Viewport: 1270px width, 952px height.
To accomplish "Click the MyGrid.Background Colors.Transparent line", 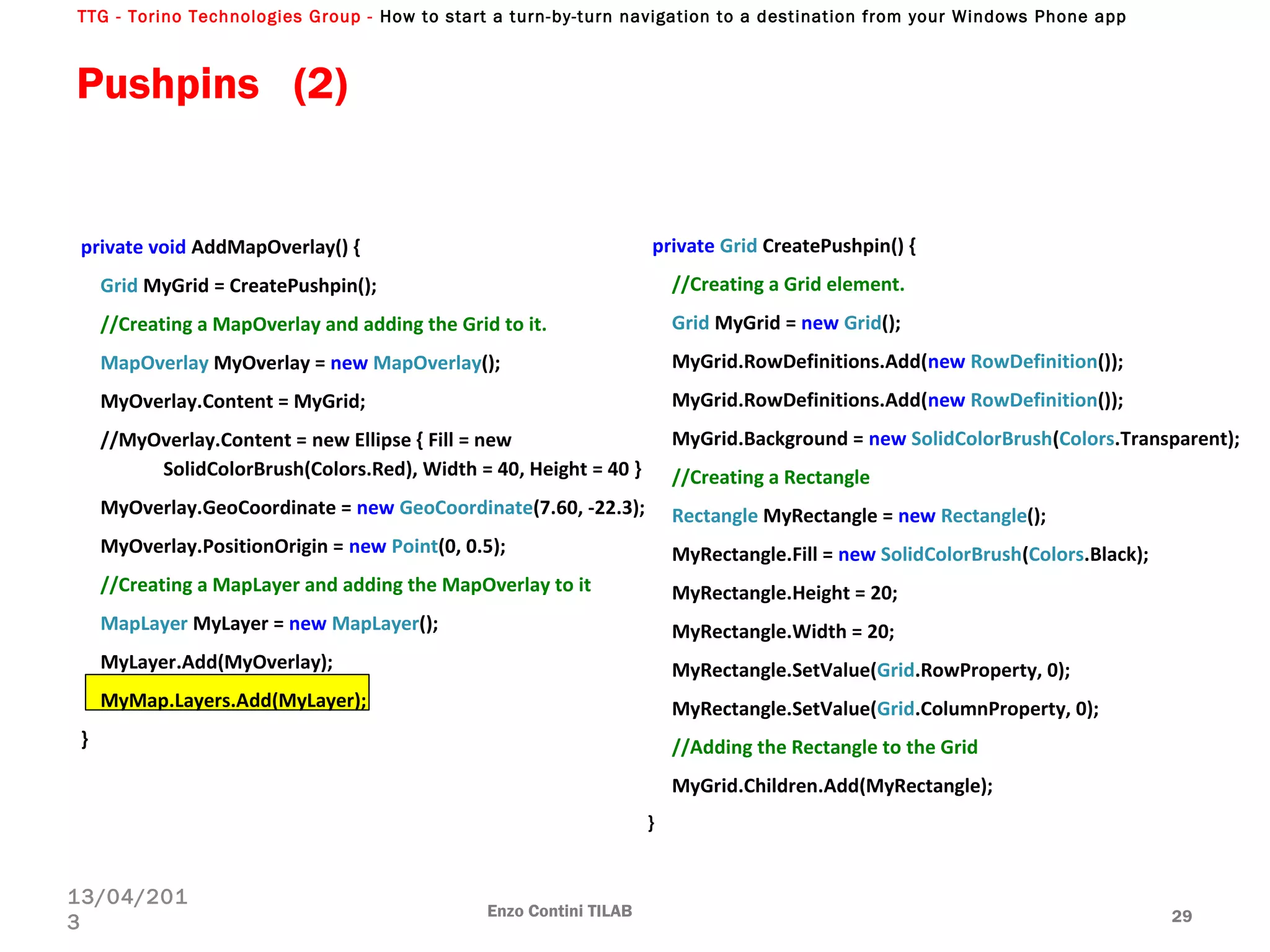I will pyautogui.click(x=955, y=439).
